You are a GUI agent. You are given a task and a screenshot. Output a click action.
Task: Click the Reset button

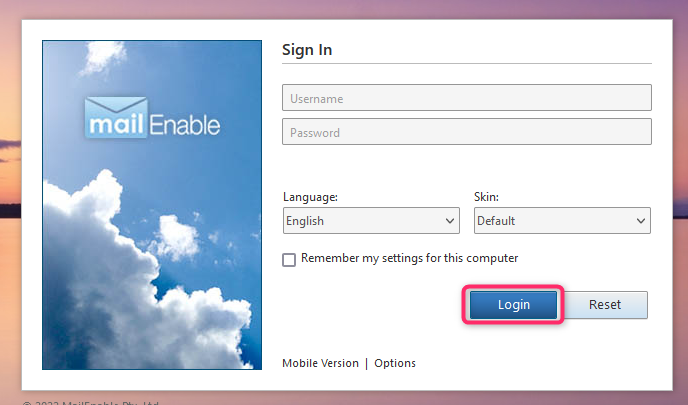[605, 305]
